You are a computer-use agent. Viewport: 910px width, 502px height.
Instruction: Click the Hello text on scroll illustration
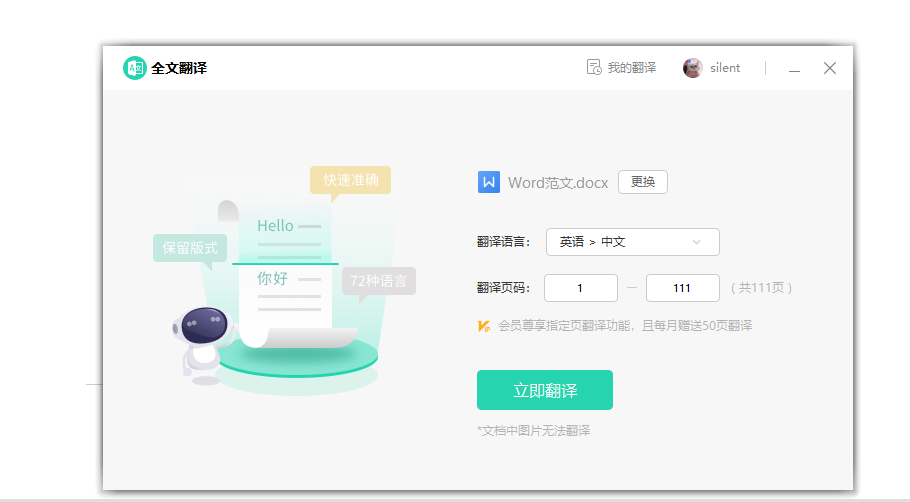[x=275, y=226]
